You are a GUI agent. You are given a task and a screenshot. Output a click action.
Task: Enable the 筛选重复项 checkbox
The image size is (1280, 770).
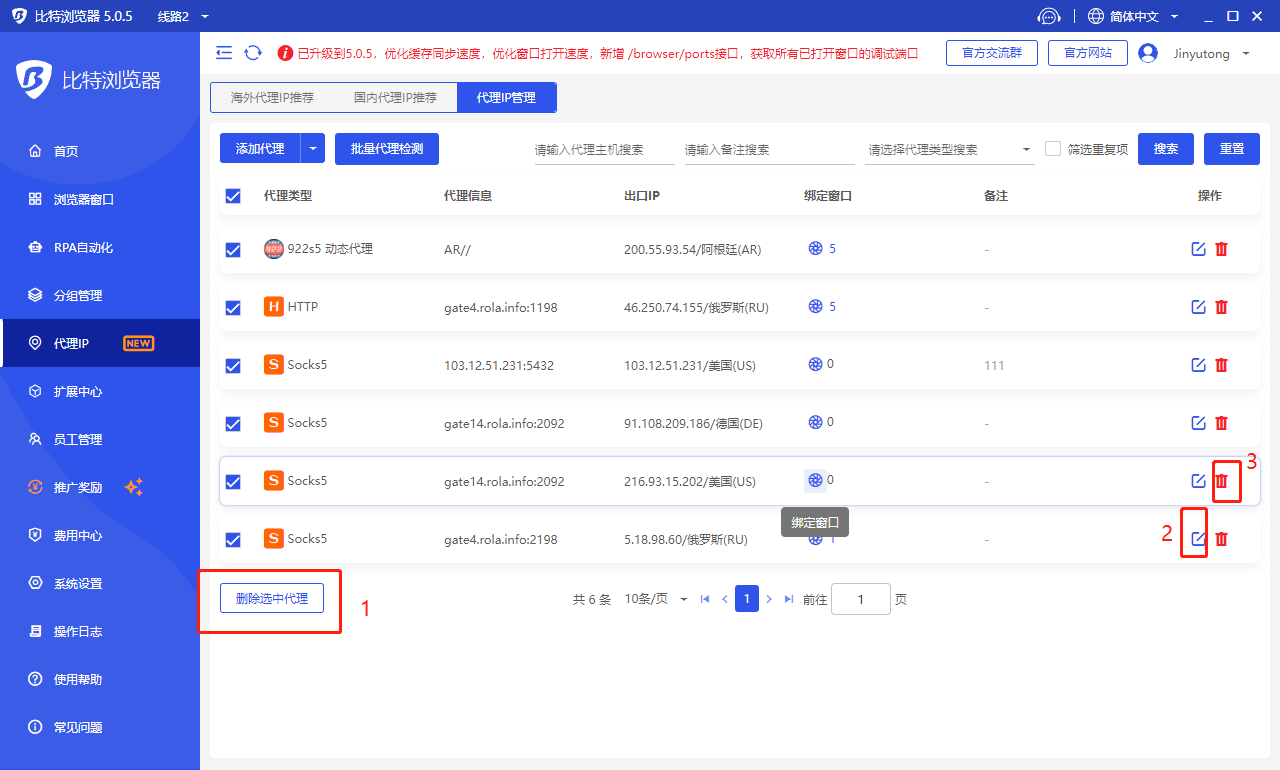(x=1053, y=149)
